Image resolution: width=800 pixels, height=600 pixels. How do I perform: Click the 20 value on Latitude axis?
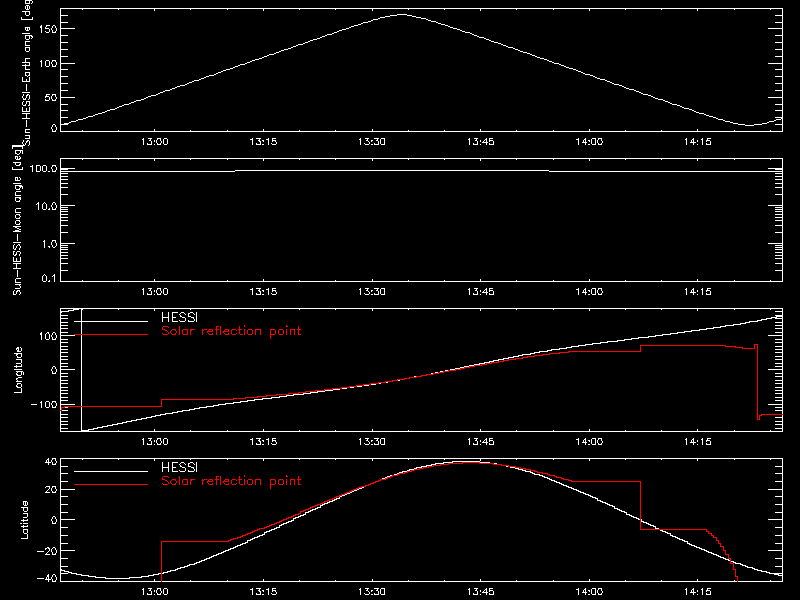(x=51, y=490)
